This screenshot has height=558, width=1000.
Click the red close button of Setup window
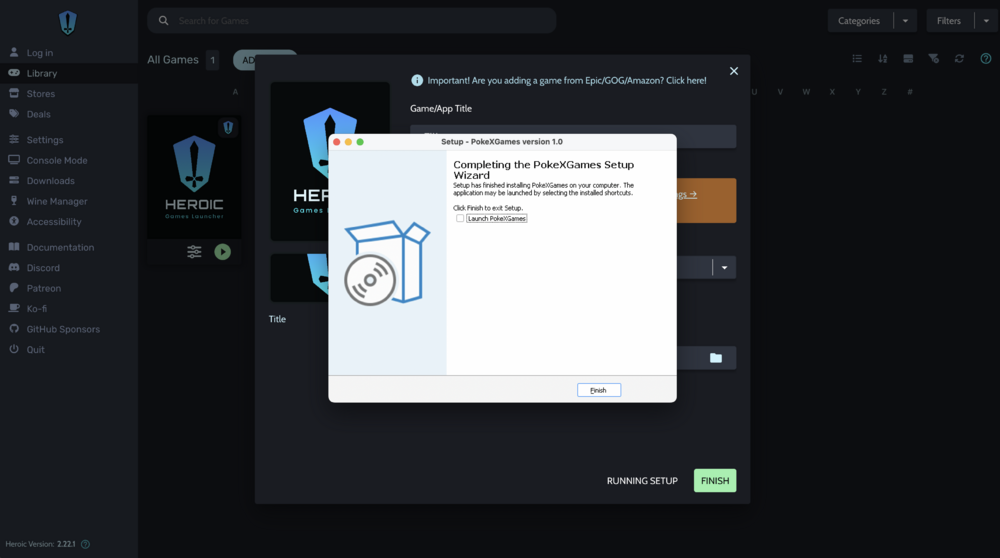click(x=337, y=142)
